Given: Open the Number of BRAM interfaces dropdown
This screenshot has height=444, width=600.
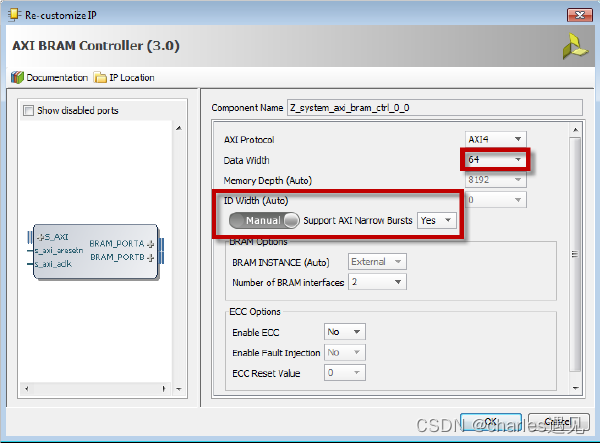Looking at the screenshot, I should (x=377, y=282).
